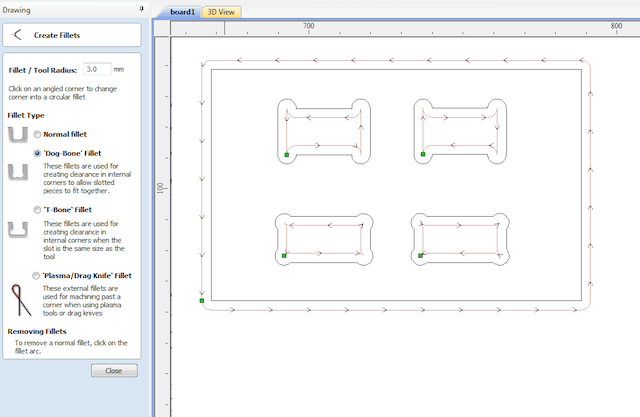
Task: Select the 'Dog-Bone' Fillet radio button
Action: point(37,153)
